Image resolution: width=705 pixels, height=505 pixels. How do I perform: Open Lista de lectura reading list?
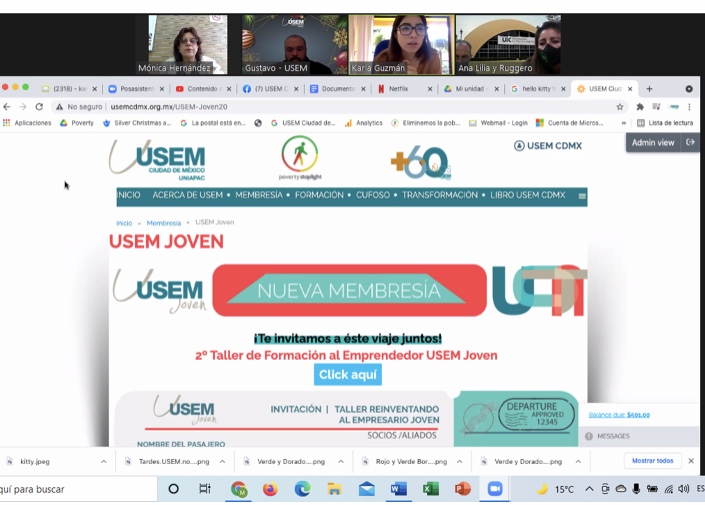(665, 123)
